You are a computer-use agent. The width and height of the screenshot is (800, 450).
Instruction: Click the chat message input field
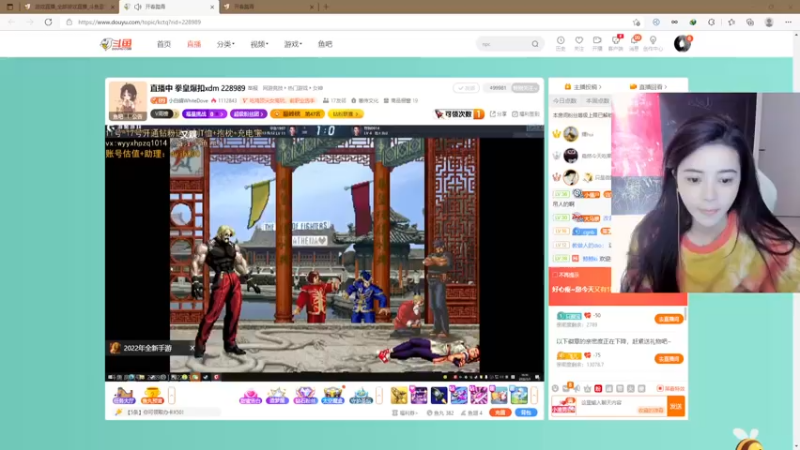coord(621,406)
